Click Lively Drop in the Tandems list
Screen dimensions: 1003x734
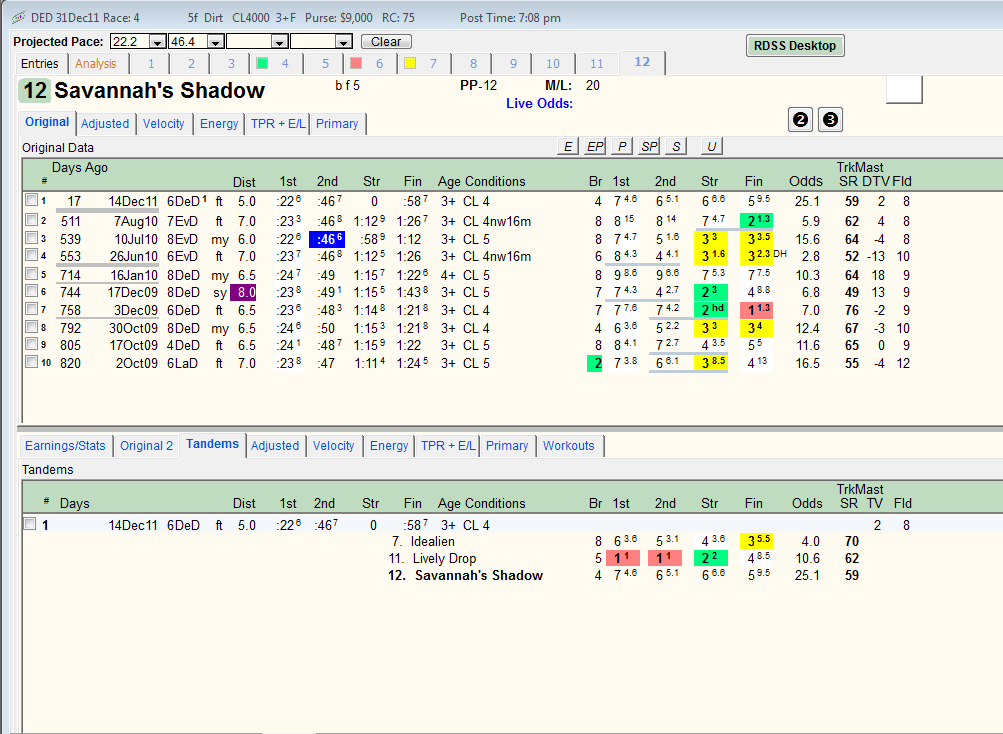point(445,558)
